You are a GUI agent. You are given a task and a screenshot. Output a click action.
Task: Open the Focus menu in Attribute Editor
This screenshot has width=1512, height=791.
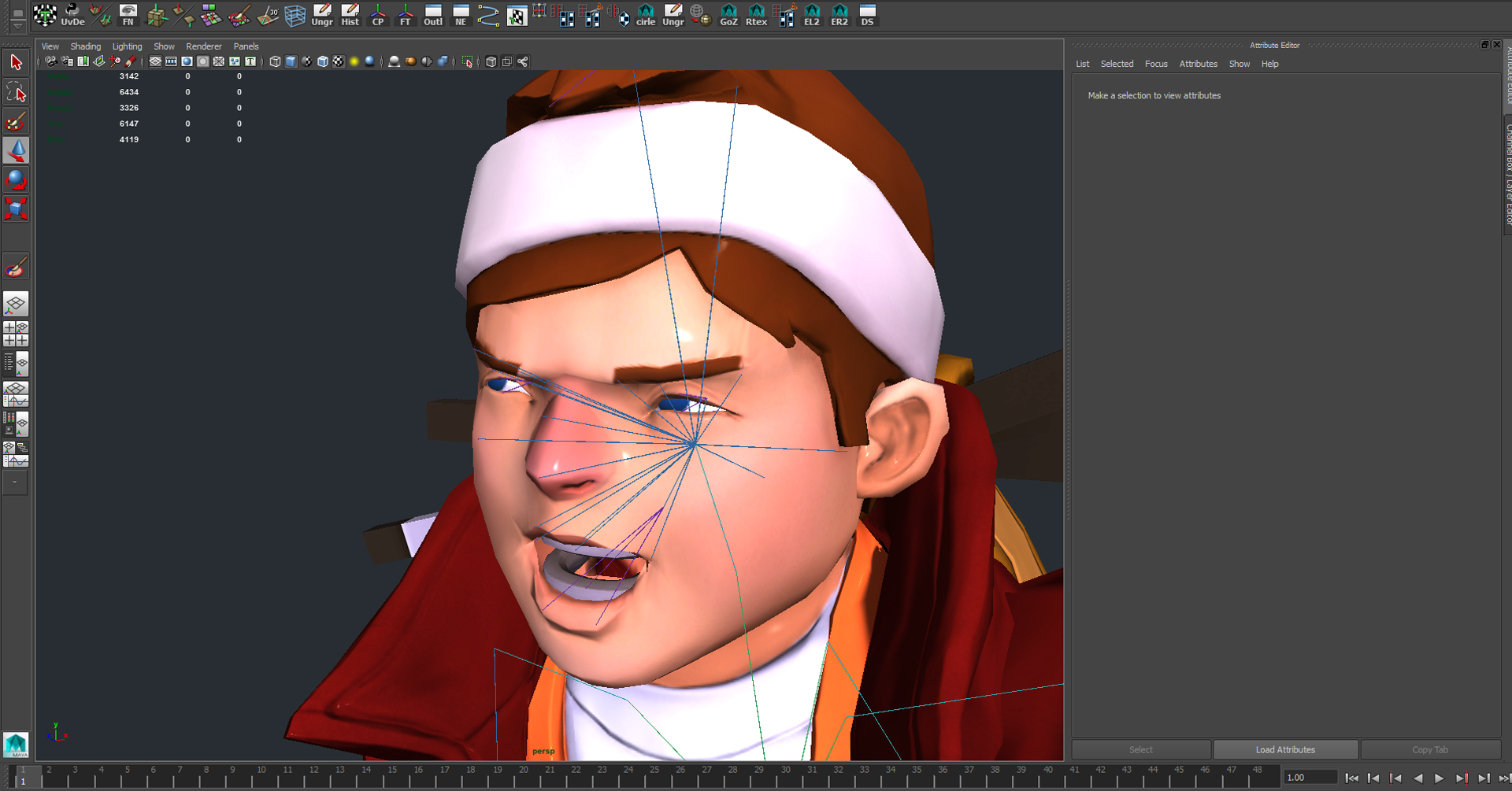(1155, 64)
